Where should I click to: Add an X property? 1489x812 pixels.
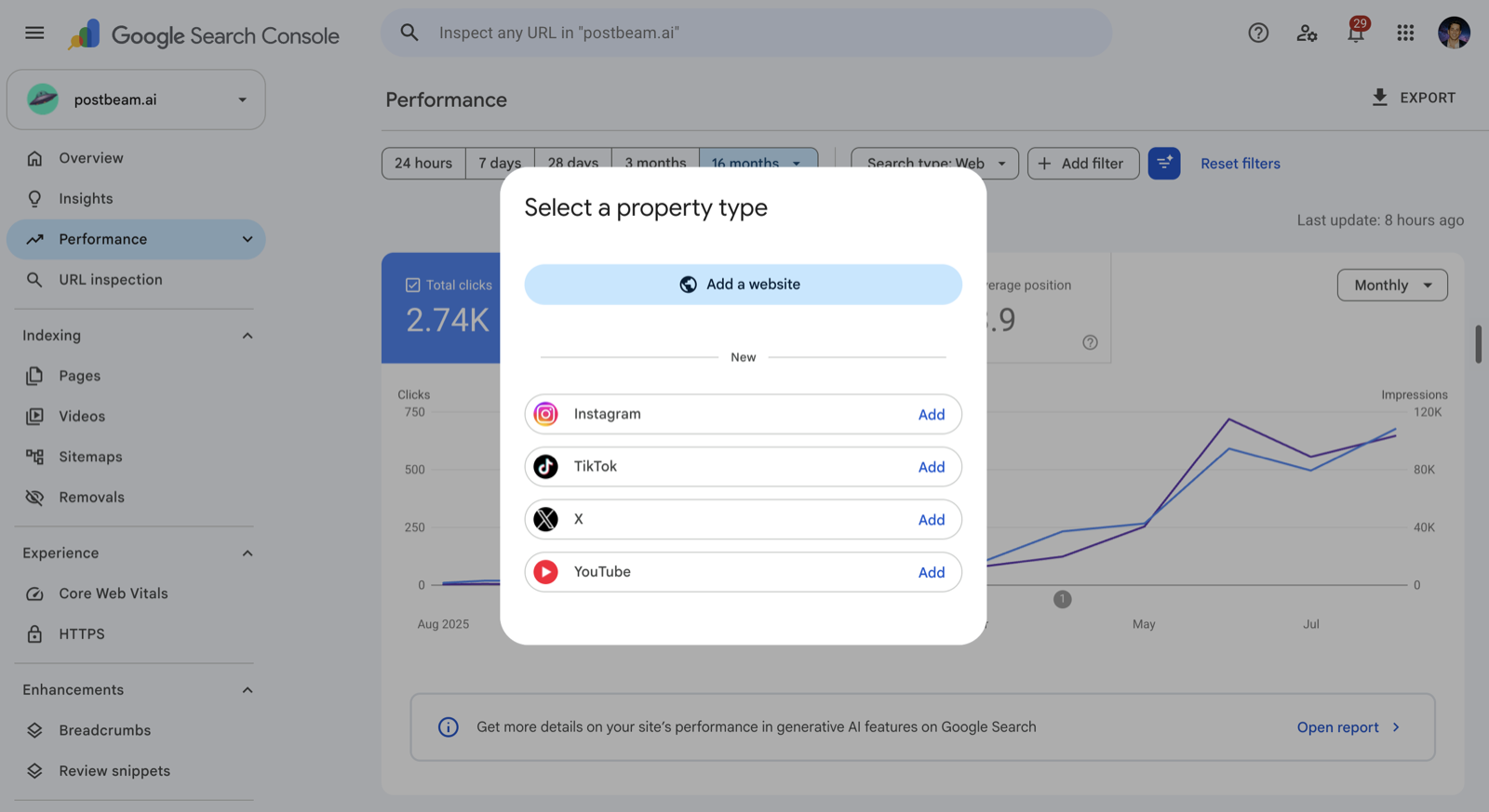pyautogui.click(x=932, y=520)
